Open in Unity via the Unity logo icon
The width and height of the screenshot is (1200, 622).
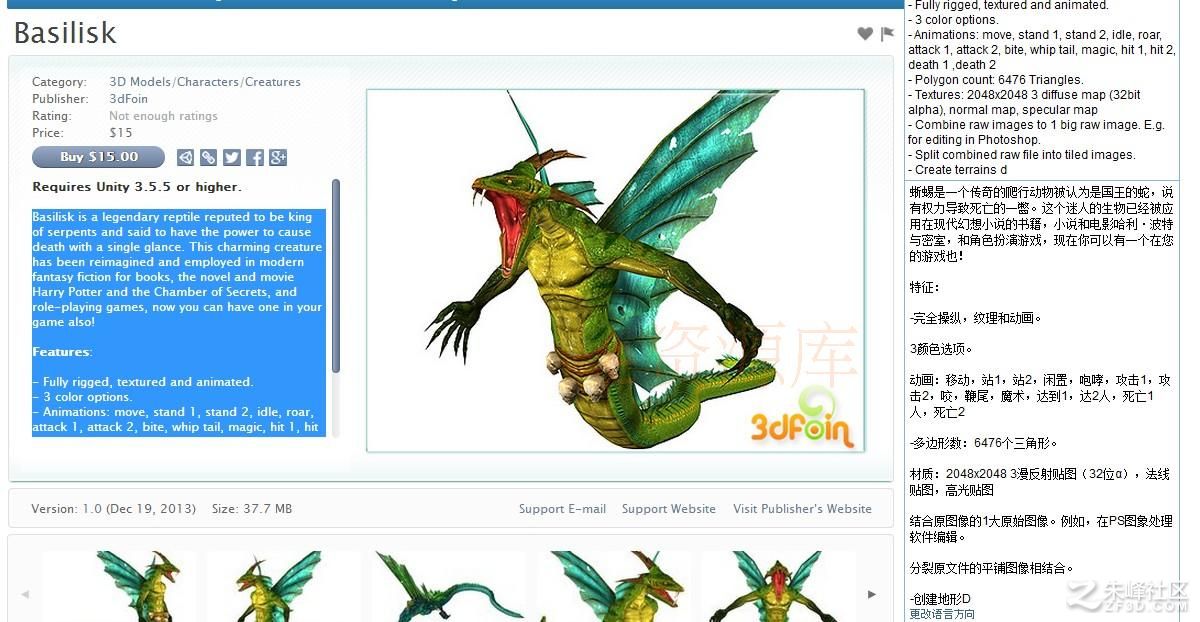click(x=186, y=157)
